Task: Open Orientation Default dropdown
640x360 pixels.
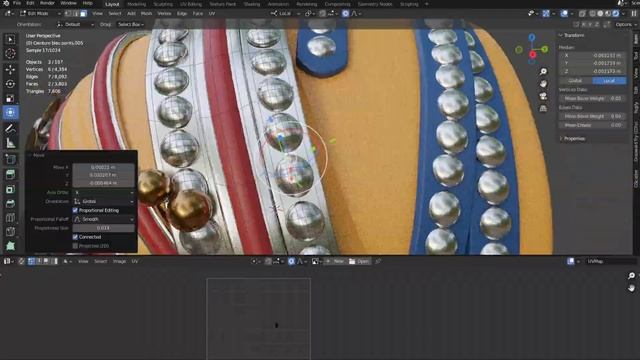Action: 76,24
